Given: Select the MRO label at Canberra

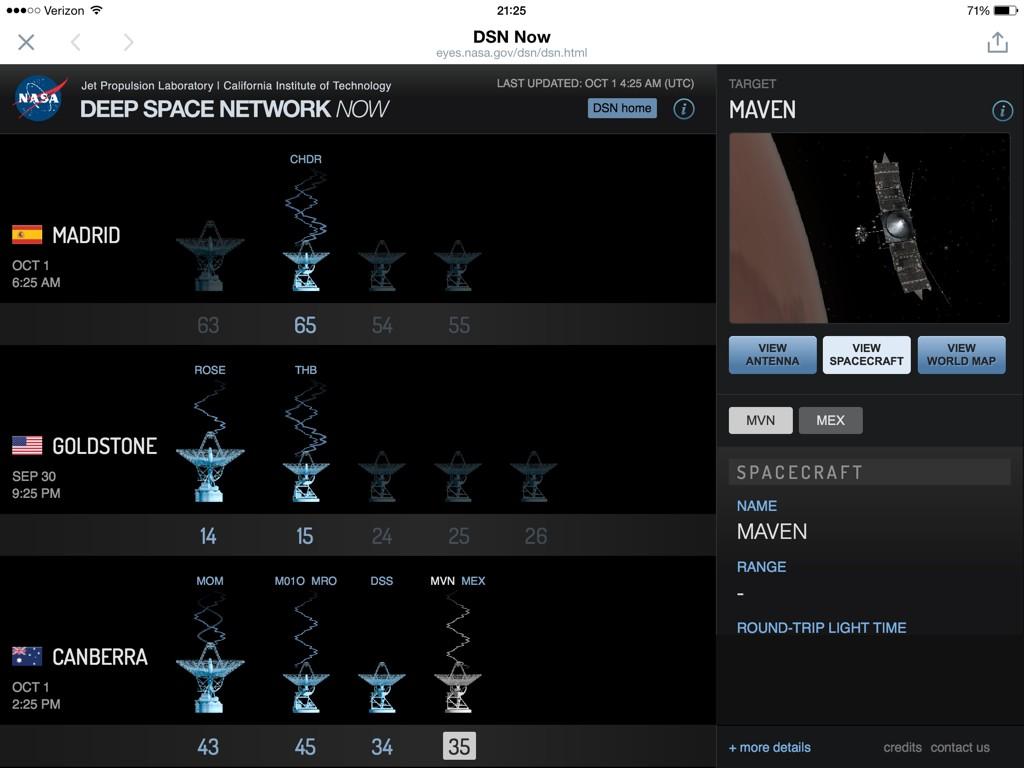Looking at the screenshot, I should tap(324, 581).
